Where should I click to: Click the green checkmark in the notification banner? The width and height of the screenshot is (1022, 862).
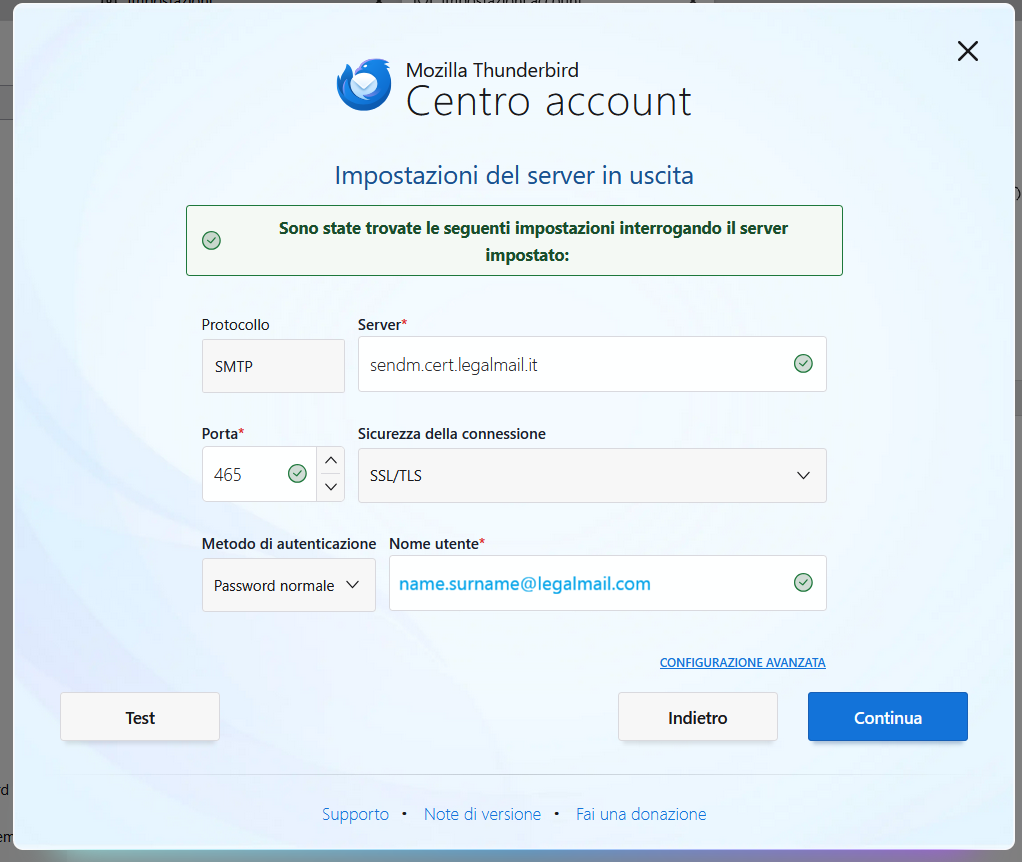[211, 240]
